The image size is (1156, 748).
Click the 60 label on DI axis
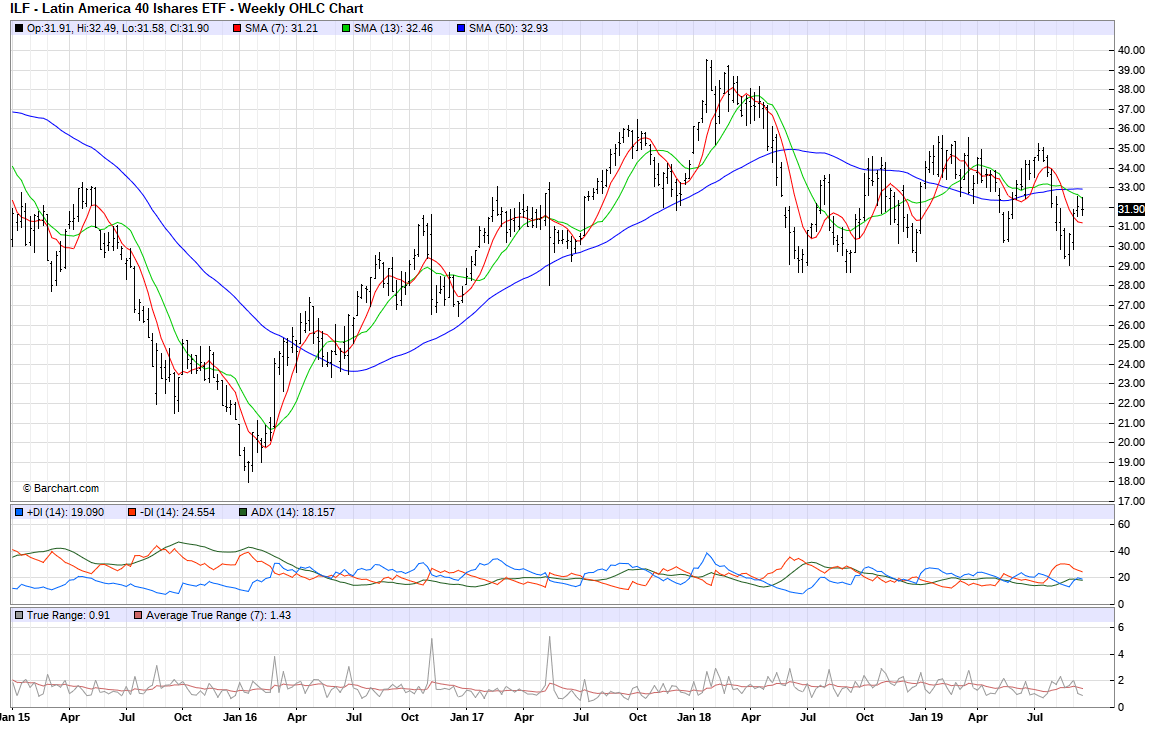pos(1124,525)
